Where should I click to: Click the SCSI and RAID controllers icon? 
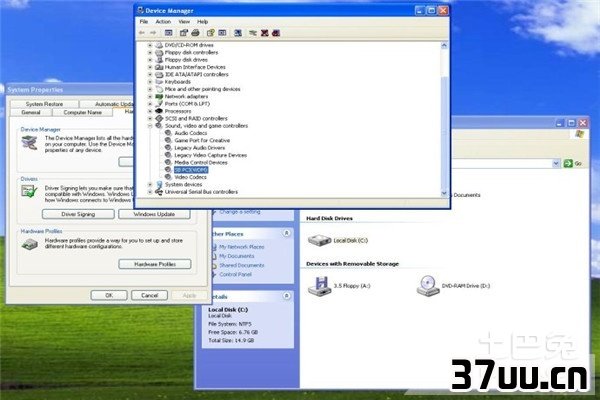tap(159, 118)
